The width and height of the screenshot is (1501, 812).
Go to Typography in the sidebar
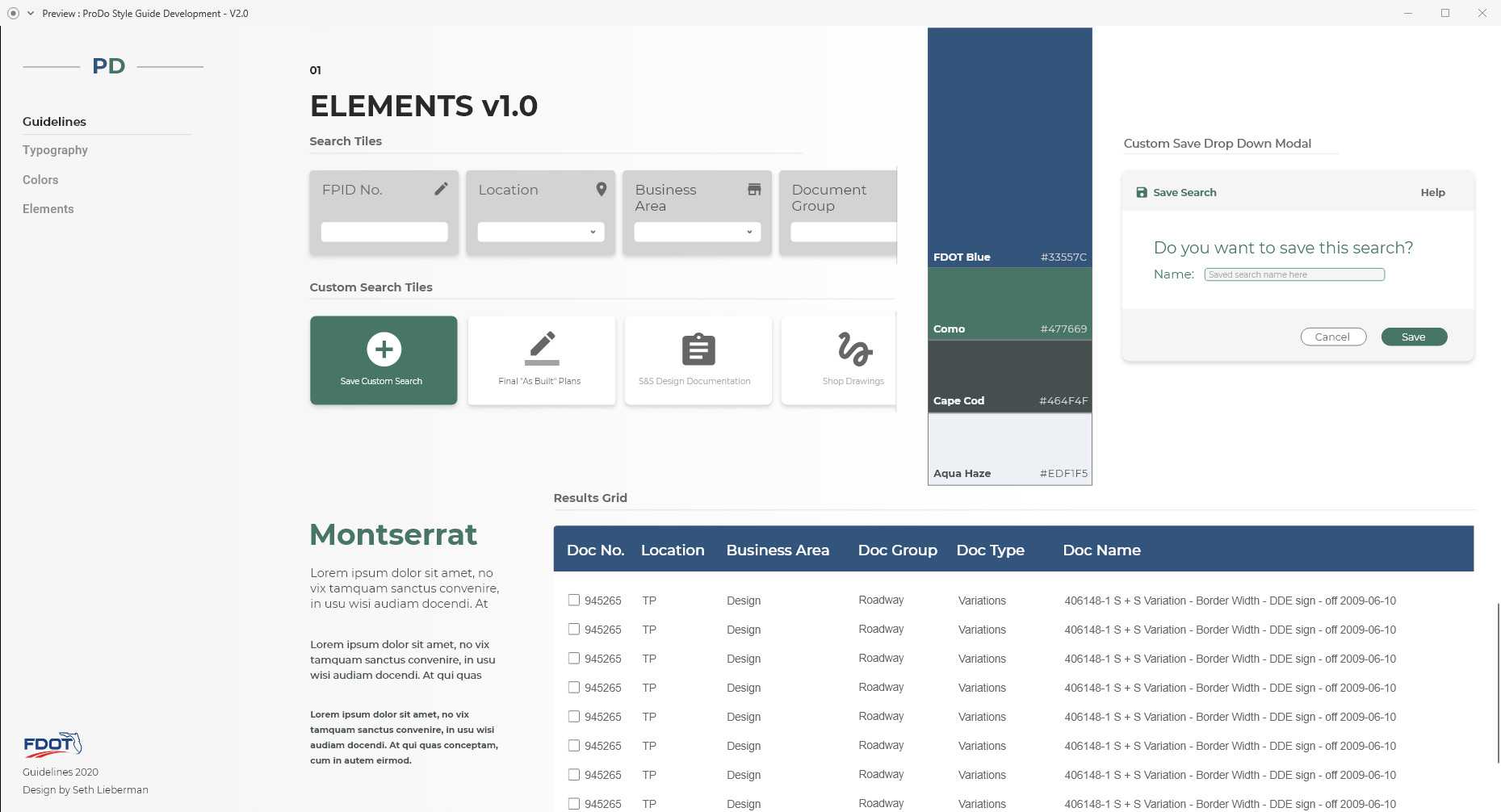[55, 150]
